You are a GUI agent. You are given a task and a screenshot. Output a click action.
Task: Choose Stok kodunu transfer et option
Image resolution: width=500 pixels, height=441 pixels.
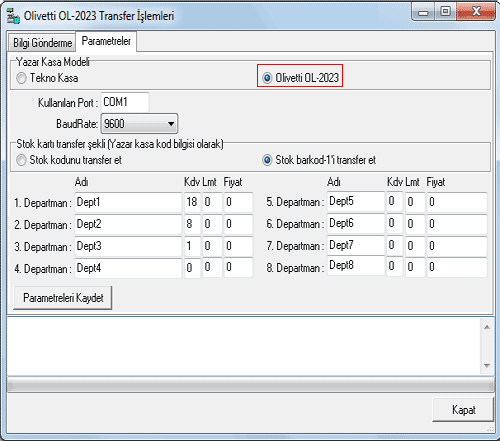coord(69,160)
